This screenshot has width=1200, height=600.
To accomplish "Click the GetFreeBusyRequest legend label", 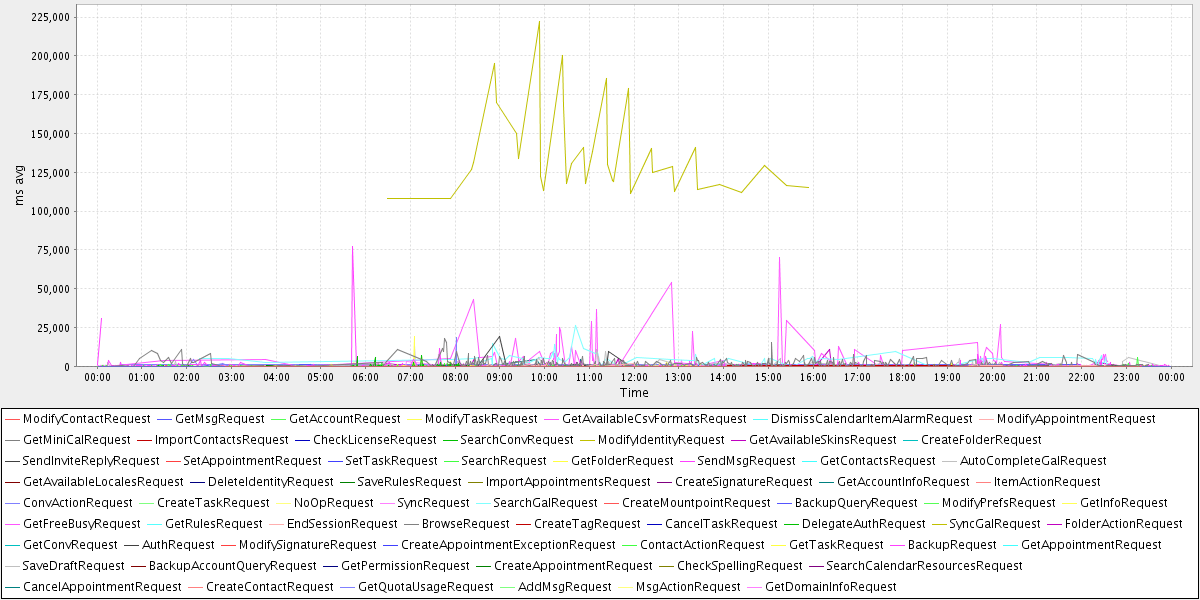I will [81, 524].
